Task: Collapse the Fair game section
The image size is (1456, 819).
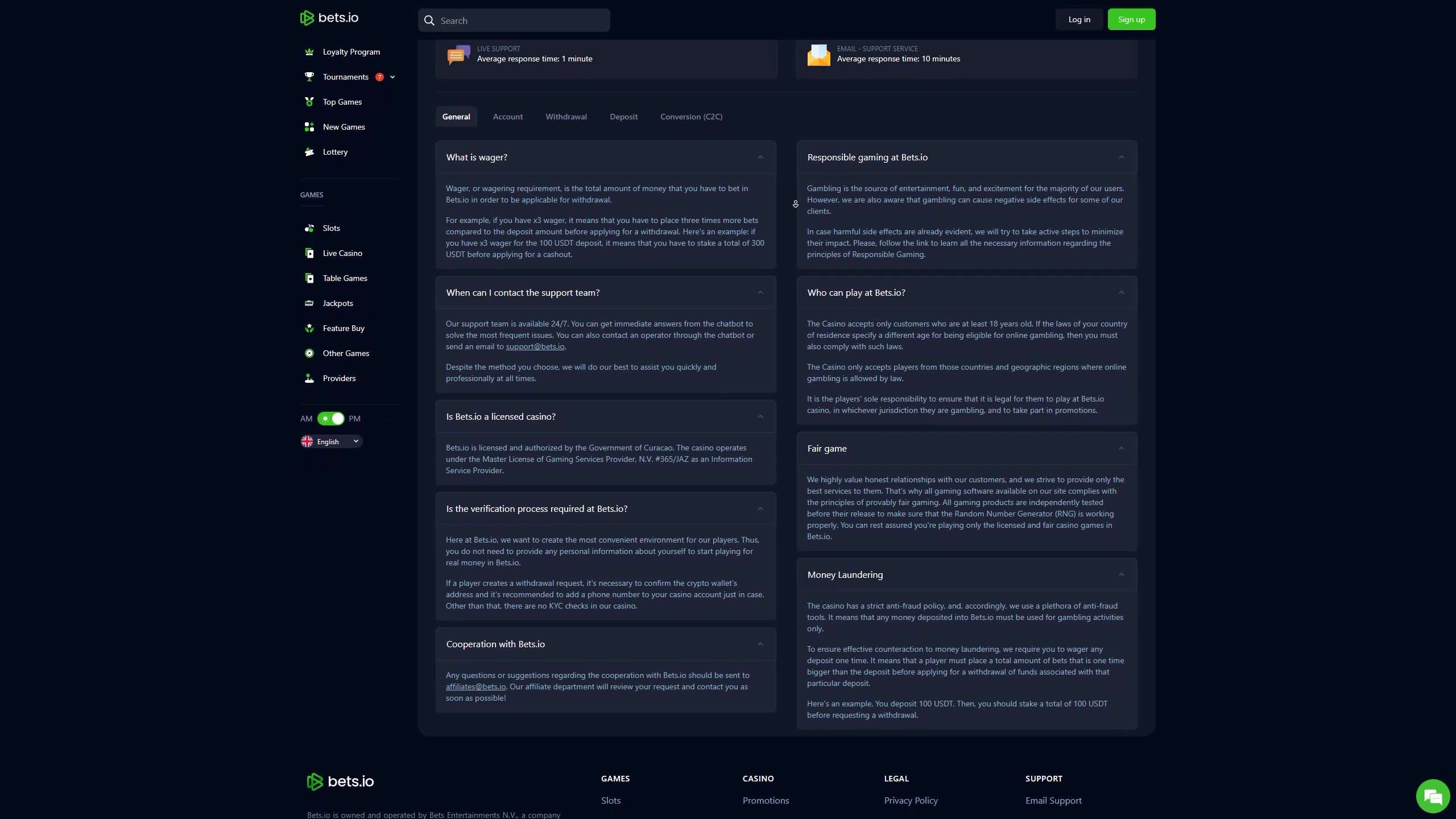Action: 1122,448
